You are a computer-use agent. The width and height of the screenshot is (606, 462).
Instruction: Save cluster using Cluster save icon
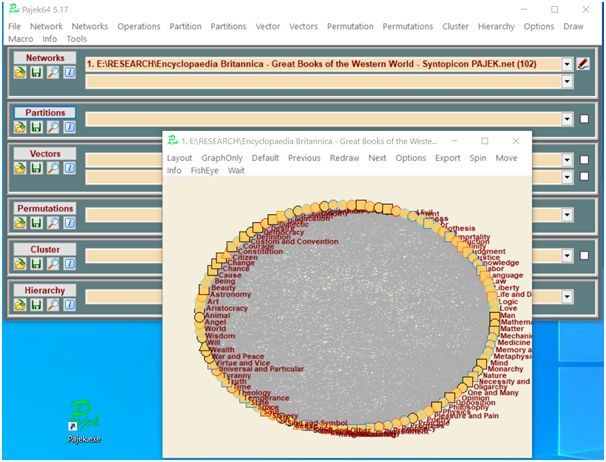[x=37, y=264]
